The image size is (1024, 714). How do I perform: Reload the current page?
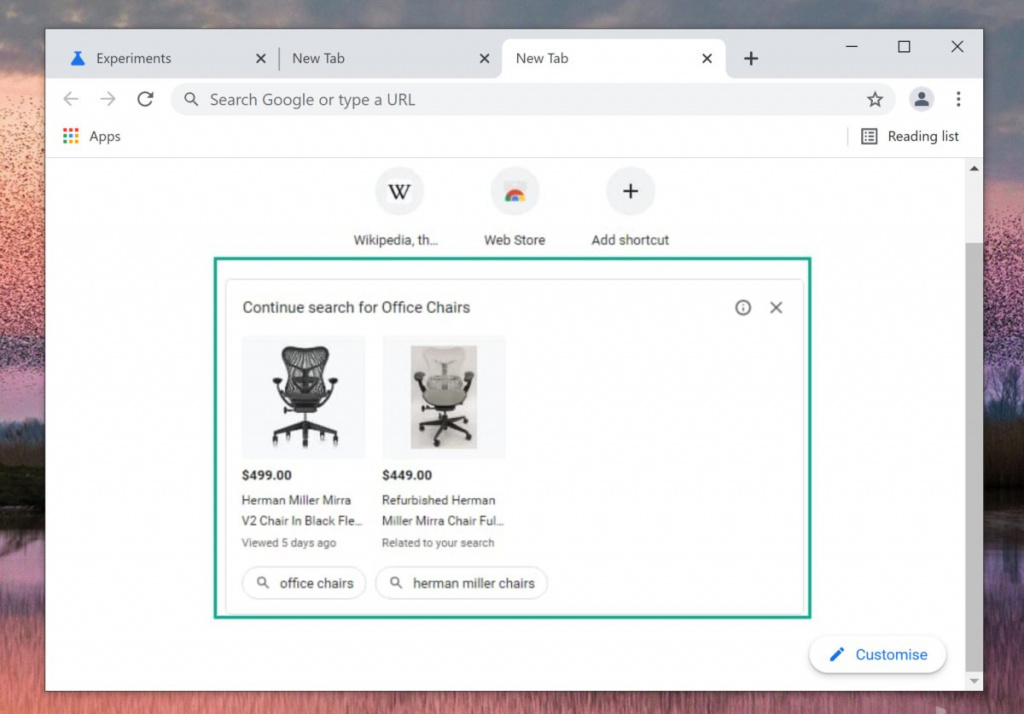click(145, 99)
